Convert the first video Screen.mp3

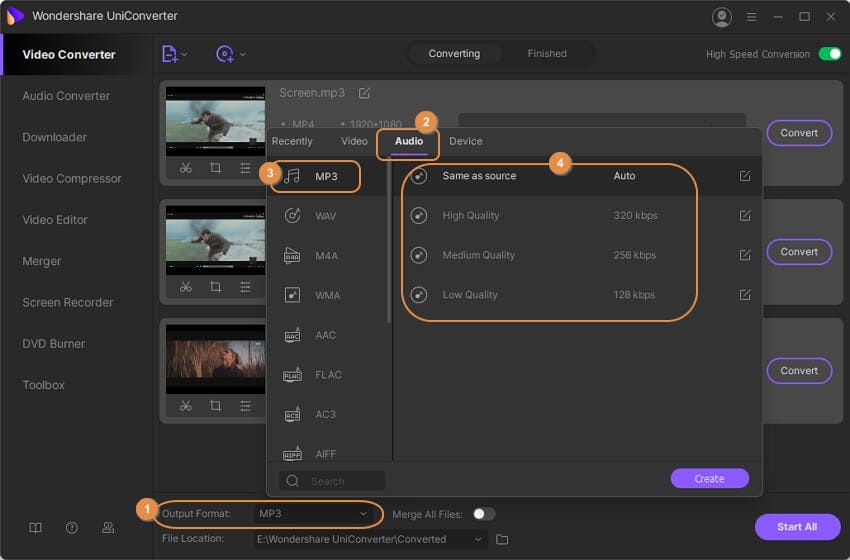coord(799,133)
